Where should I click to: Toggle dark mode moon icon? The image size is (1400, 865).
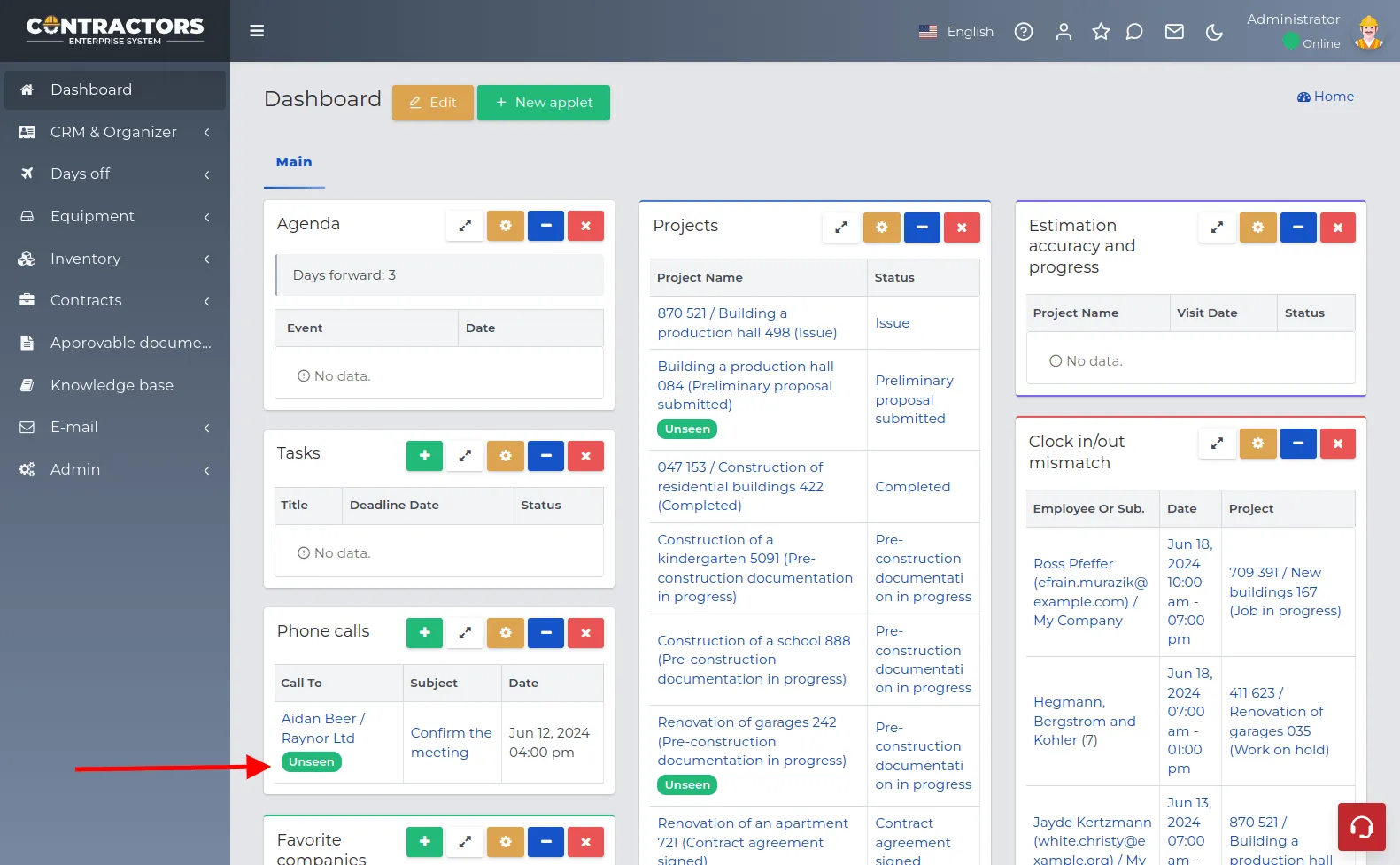pos(1214,32)
